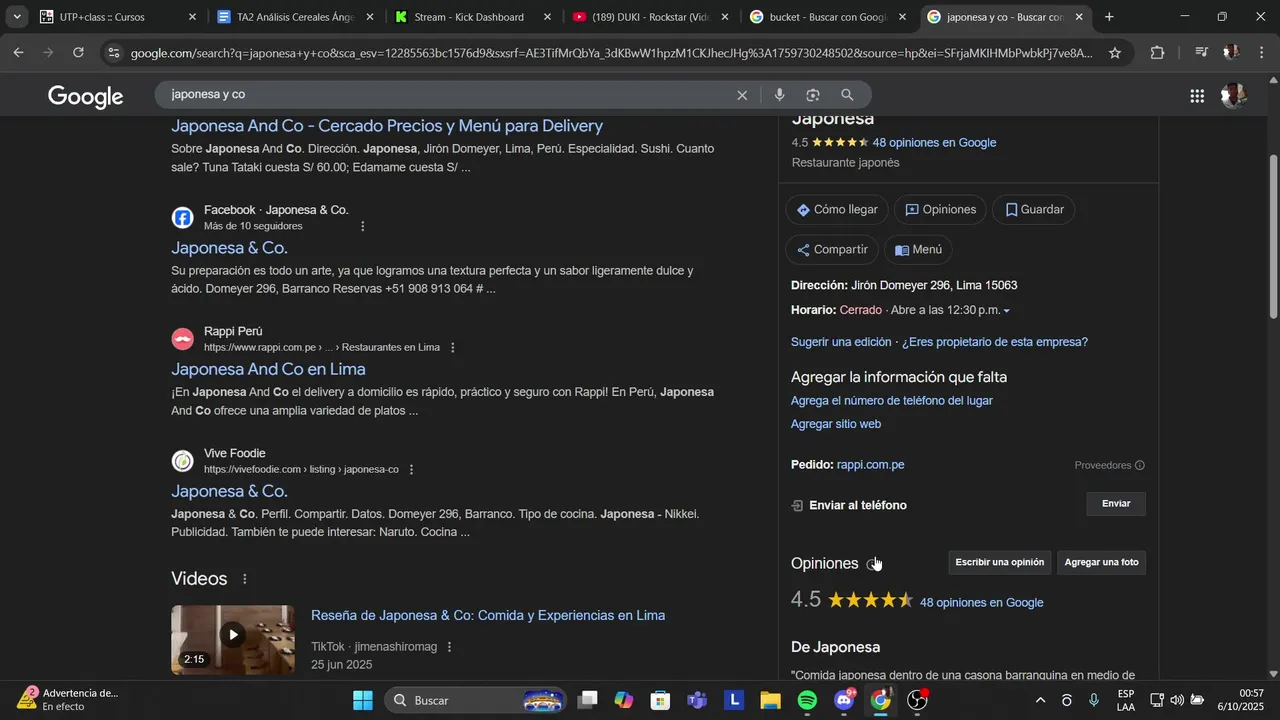Viewport: 1280px width, 720px height.
Task: Go to Google homepage via logo
Action: (x=86, y=97)
